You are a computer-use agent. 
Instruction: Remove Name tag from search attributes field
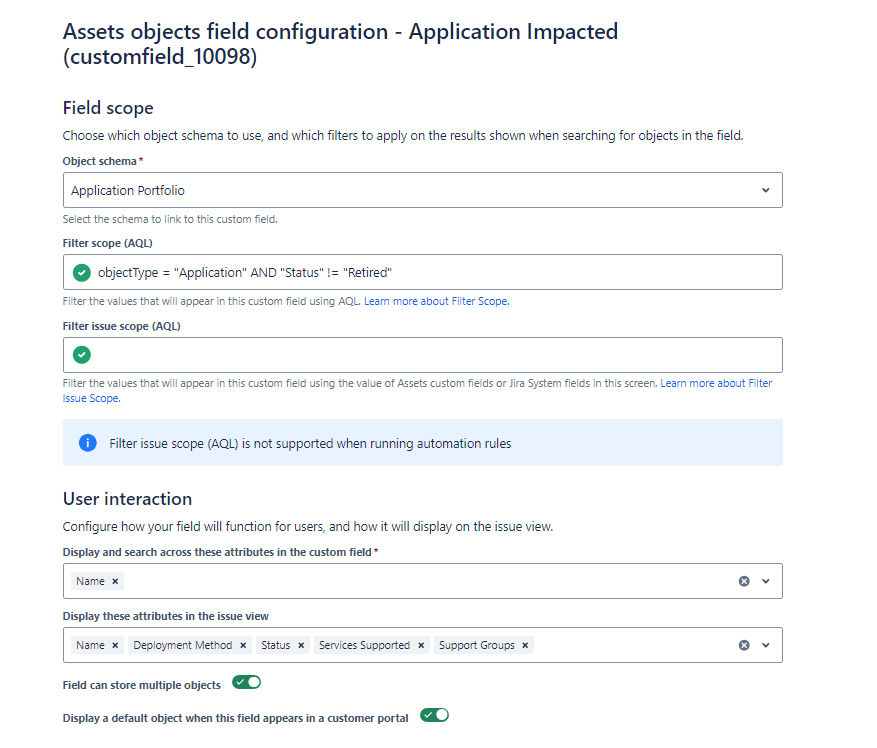(115, 581)
